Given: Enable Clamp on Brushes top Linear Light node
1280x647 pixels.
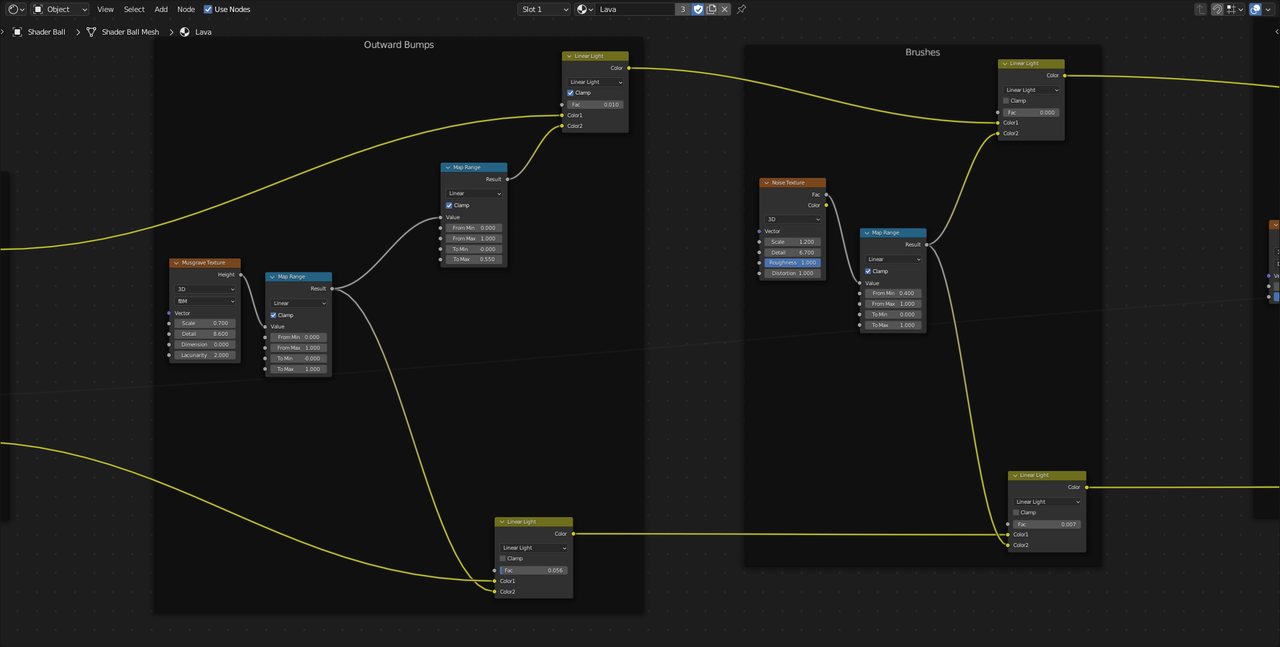Looking at the screenshot, I should pos(1007,101).
